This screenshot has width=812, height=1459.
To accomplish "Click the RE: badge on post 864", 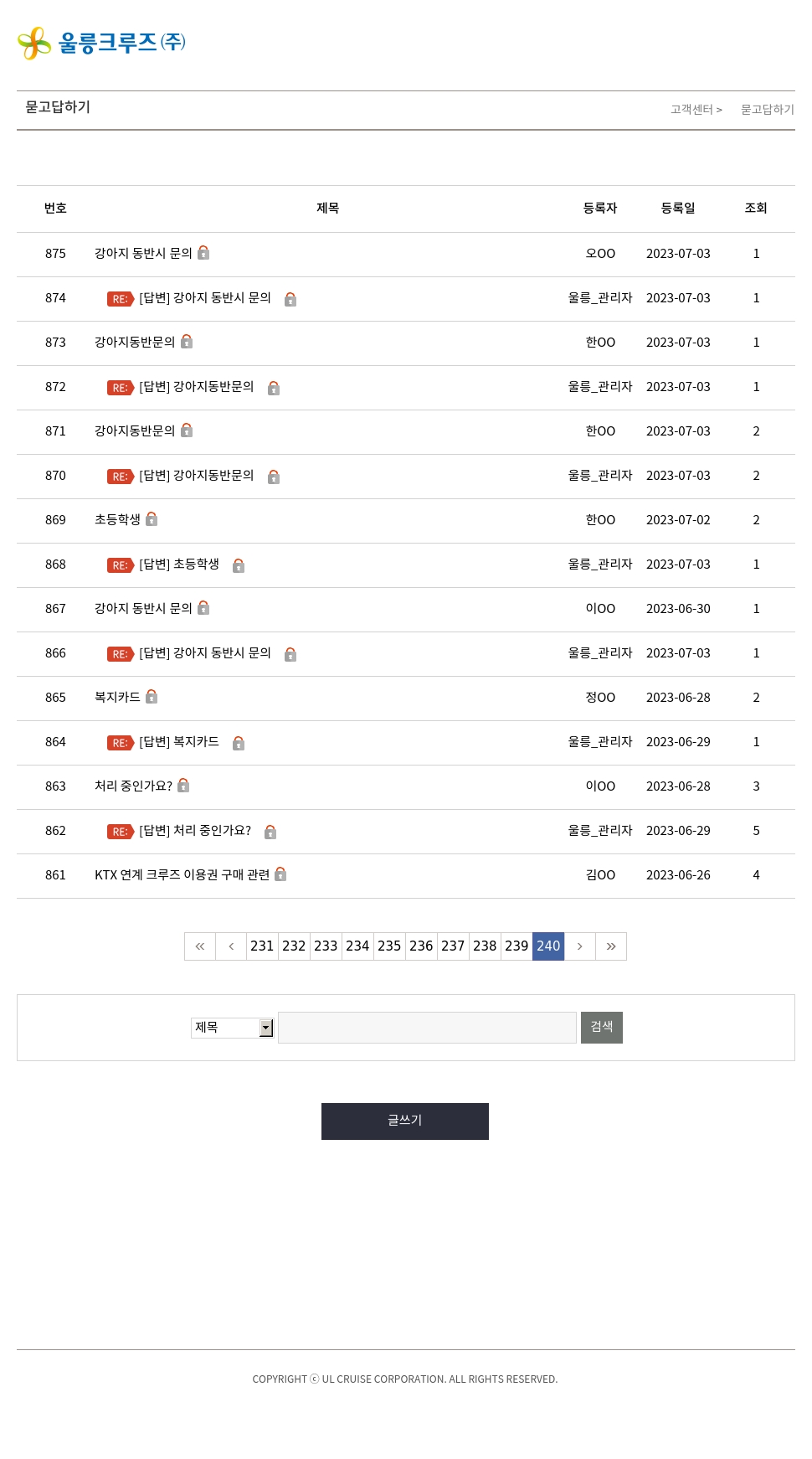I will pos(121,743).
